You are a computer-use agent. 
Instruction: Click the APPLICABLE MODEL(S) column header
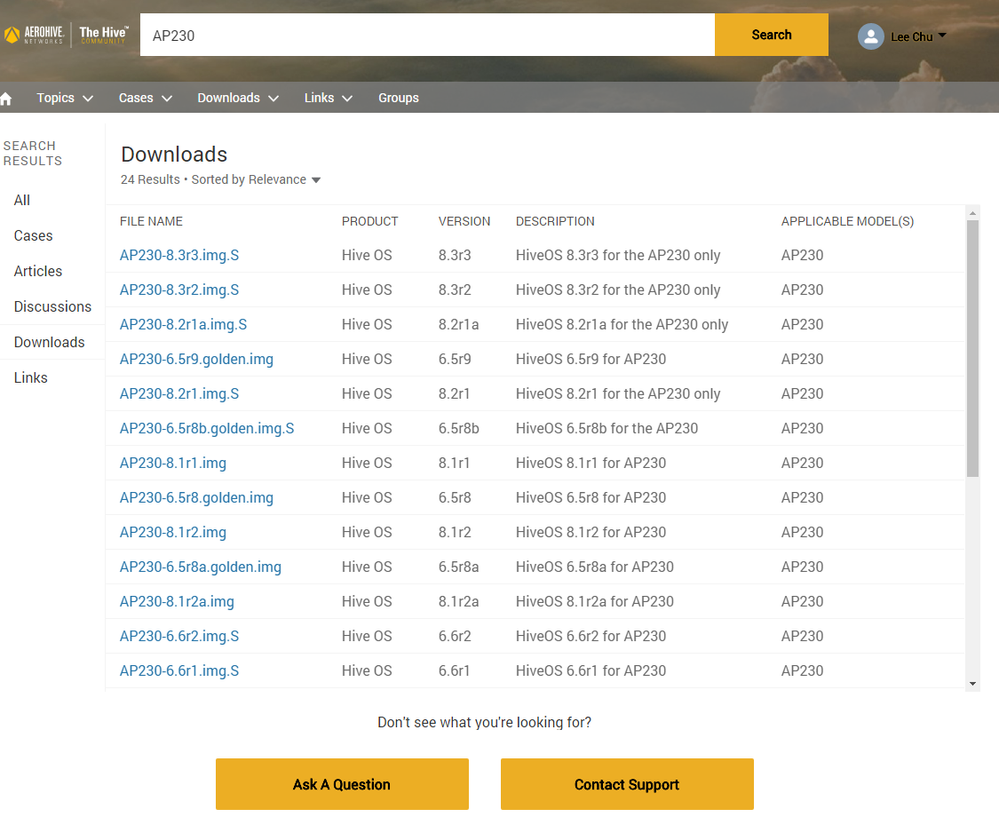pos(847,221)
